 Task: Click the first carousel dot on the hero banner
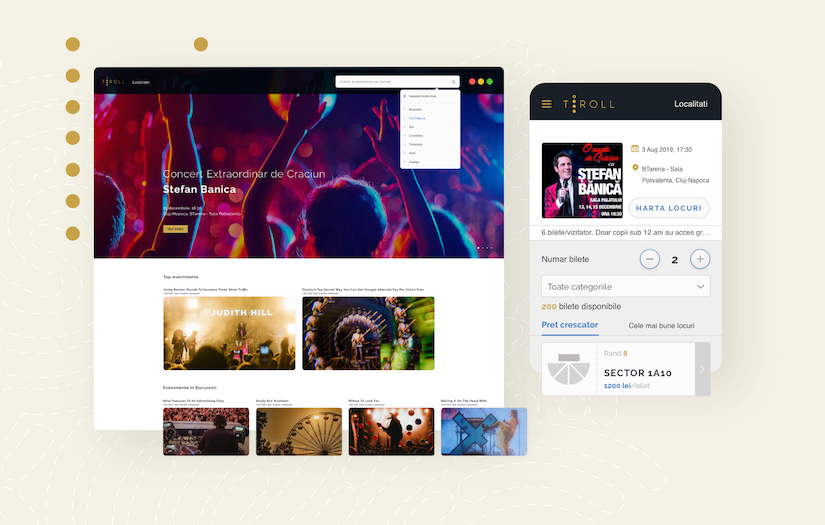[478, 248]
